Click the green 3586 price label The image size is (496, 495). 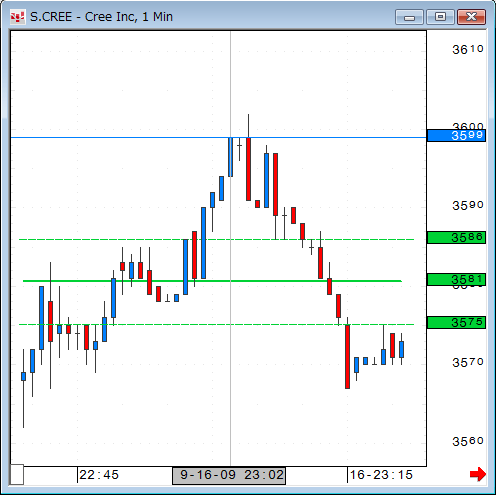pyautogui.click(x=456, y=238)
